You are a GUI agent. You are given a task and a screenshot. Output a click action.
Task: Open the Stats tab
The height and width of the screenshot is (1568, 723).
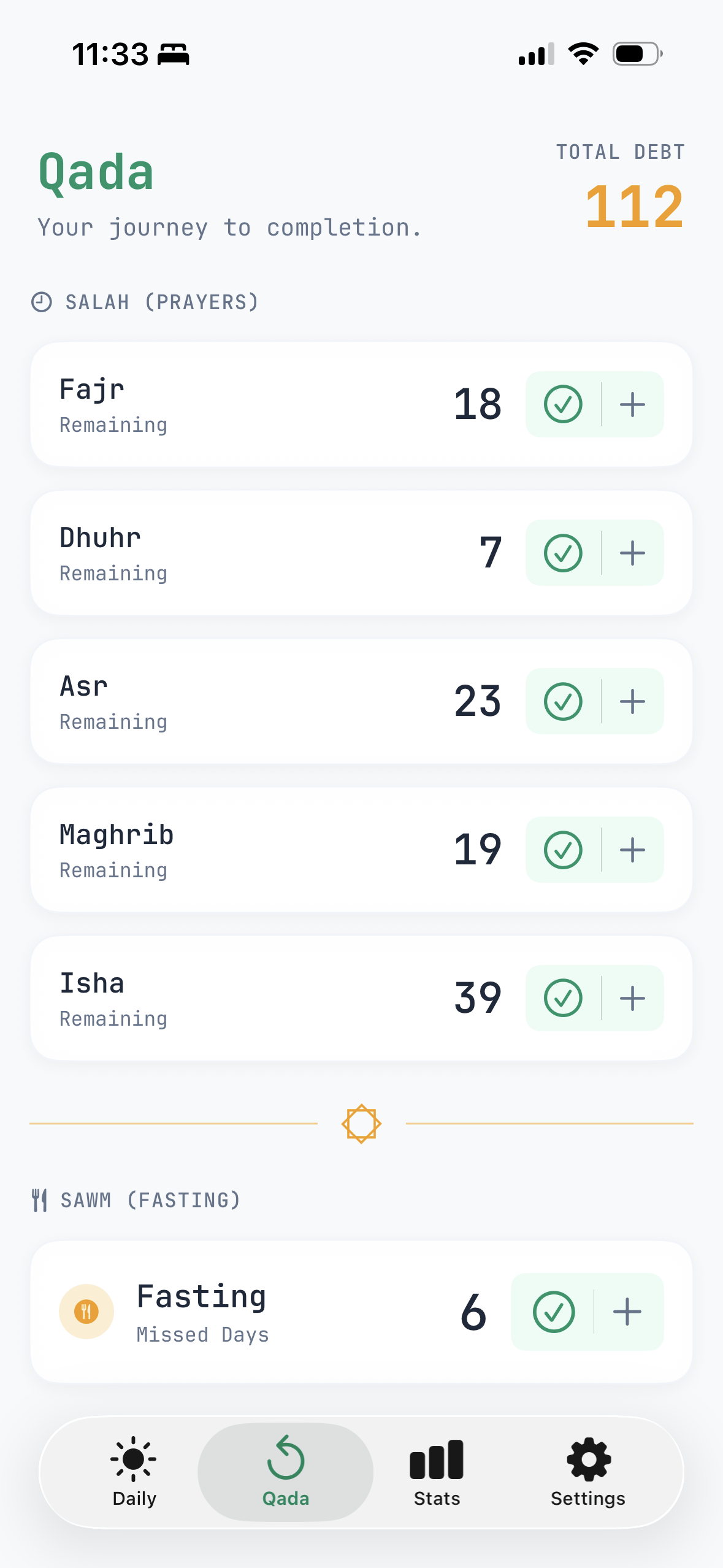[x=437, y=1471]
